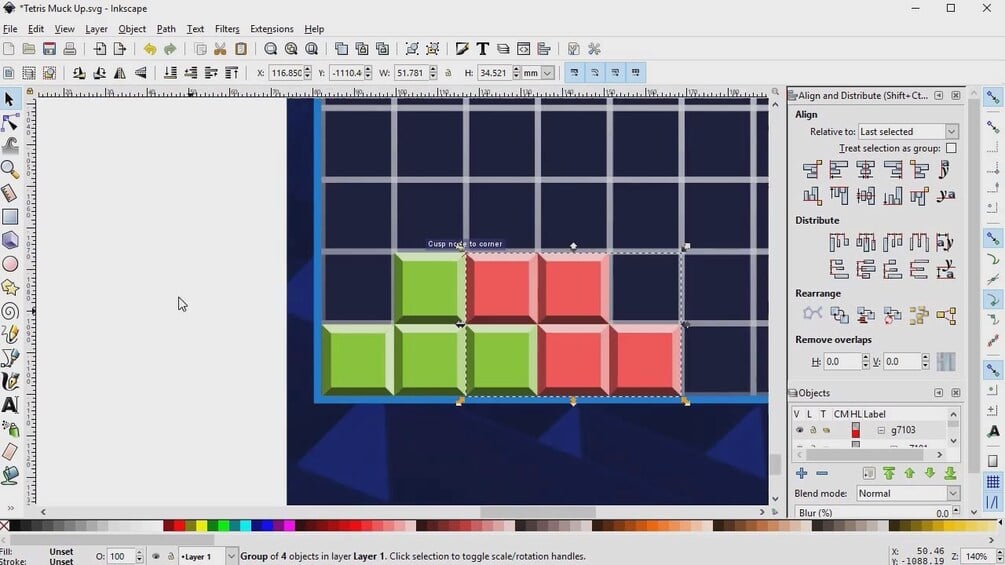Open Relative to Last selected dropdown
Screen dimensions: 1005x565
click(908, 131)
